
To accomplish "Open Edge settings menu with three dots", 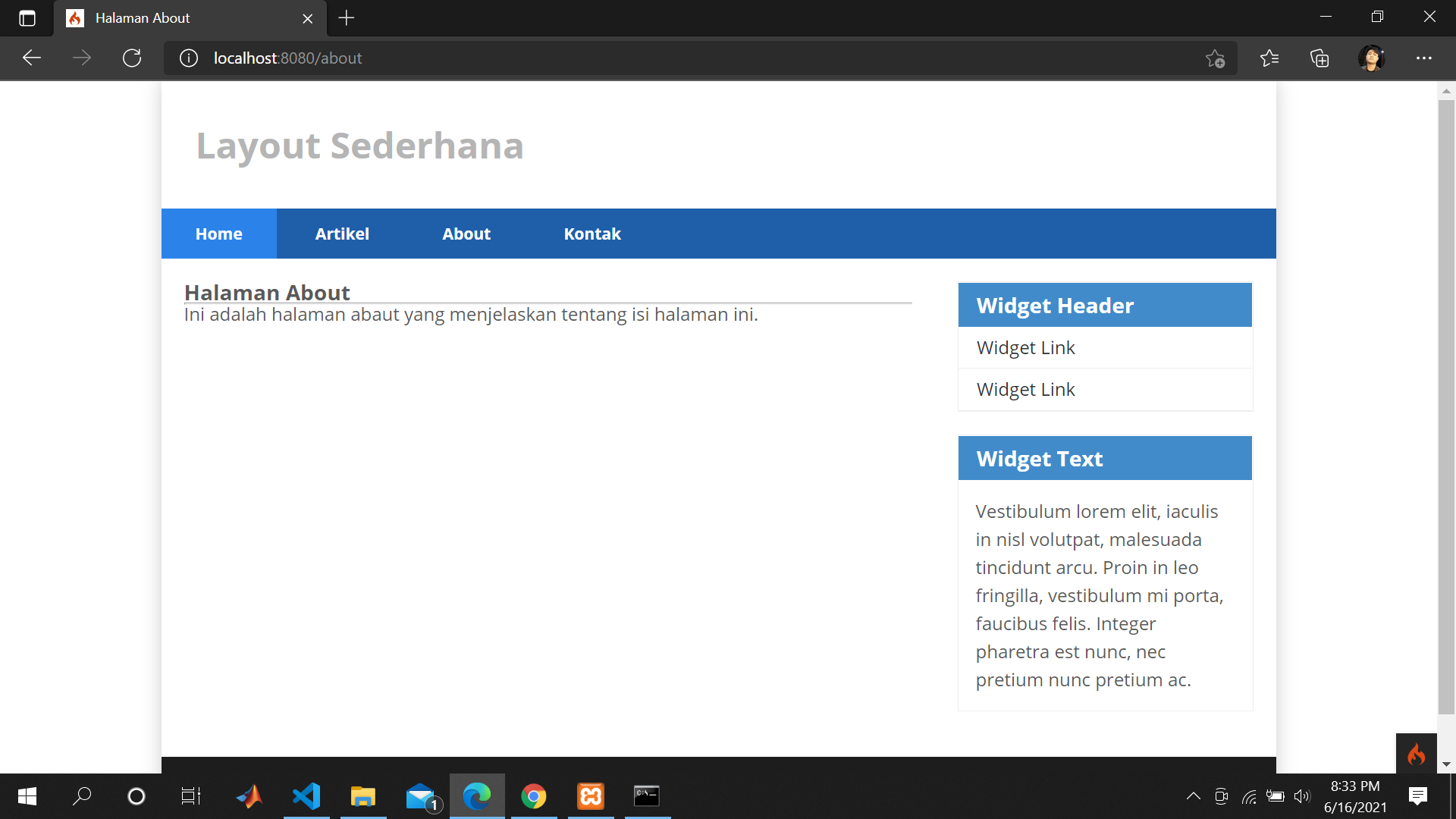I will tap(1425, 58).
